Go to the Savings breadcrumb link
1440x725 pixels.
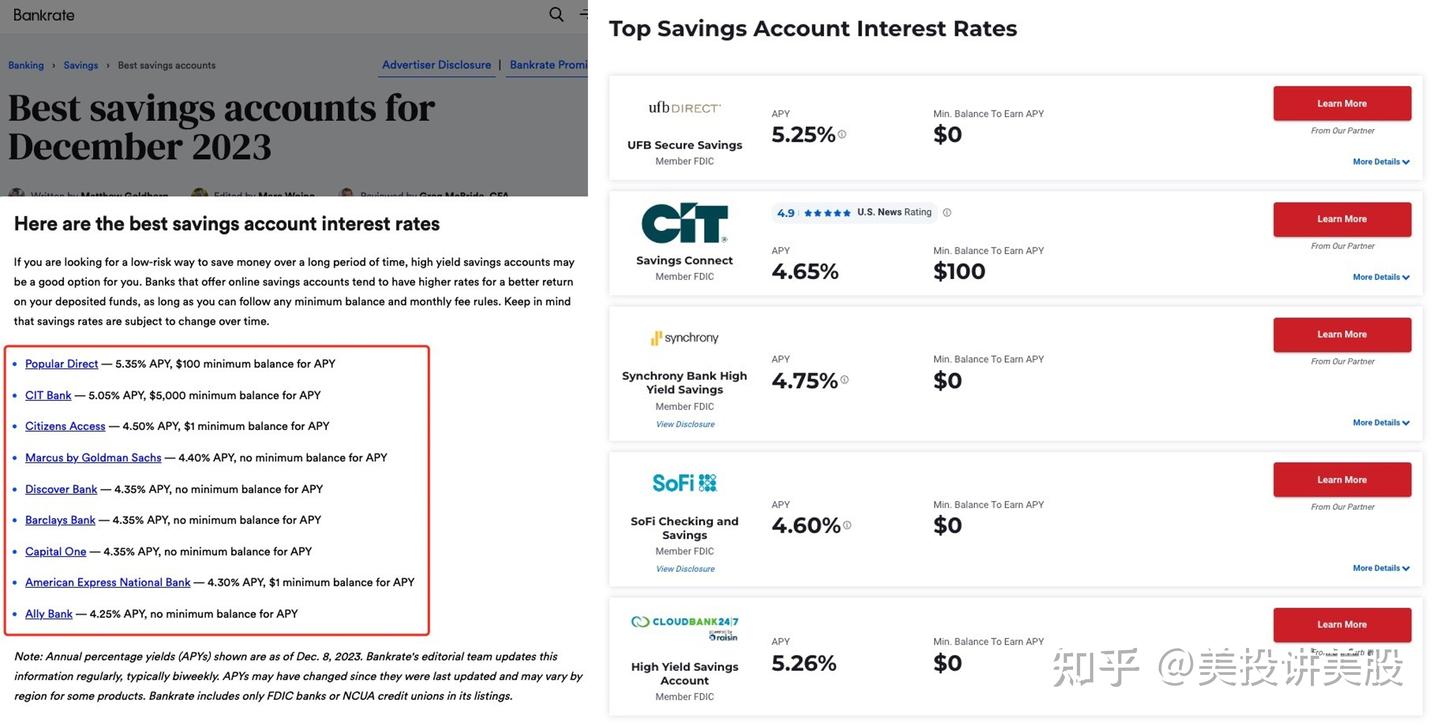coord(81,66)
